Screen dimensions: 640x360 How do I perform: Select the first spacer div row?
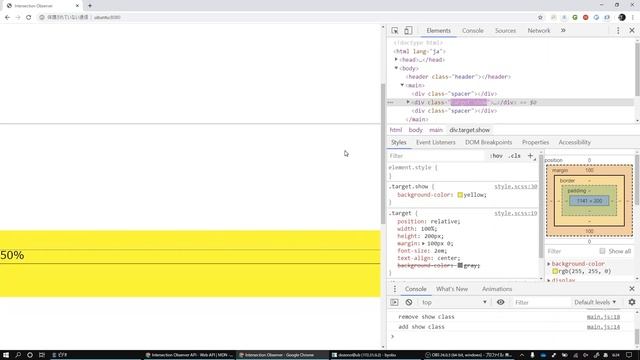click(x=454, y=94)
